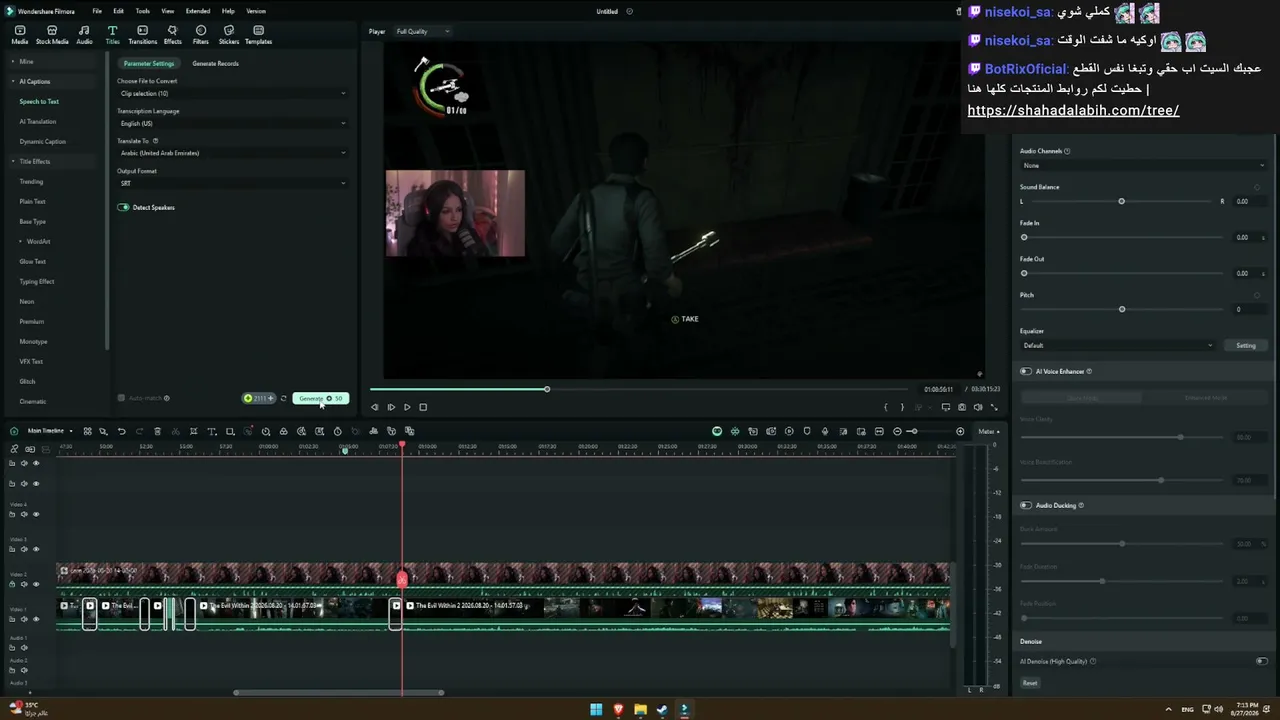Mute the Audio 1 track
Image resolution: width=1280 pixels, height=720 pixels.
[x=24, y=647]
